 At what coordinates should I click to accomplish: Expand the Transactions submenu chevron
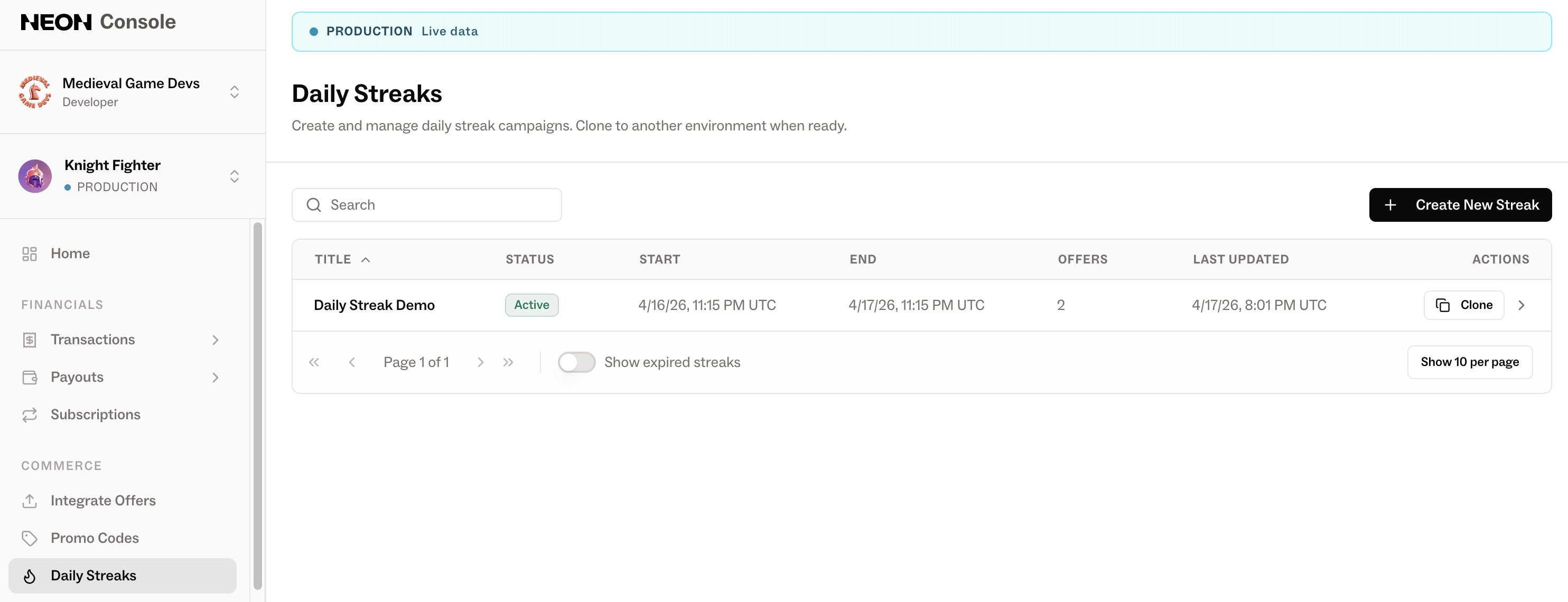[x=215, y=340]
